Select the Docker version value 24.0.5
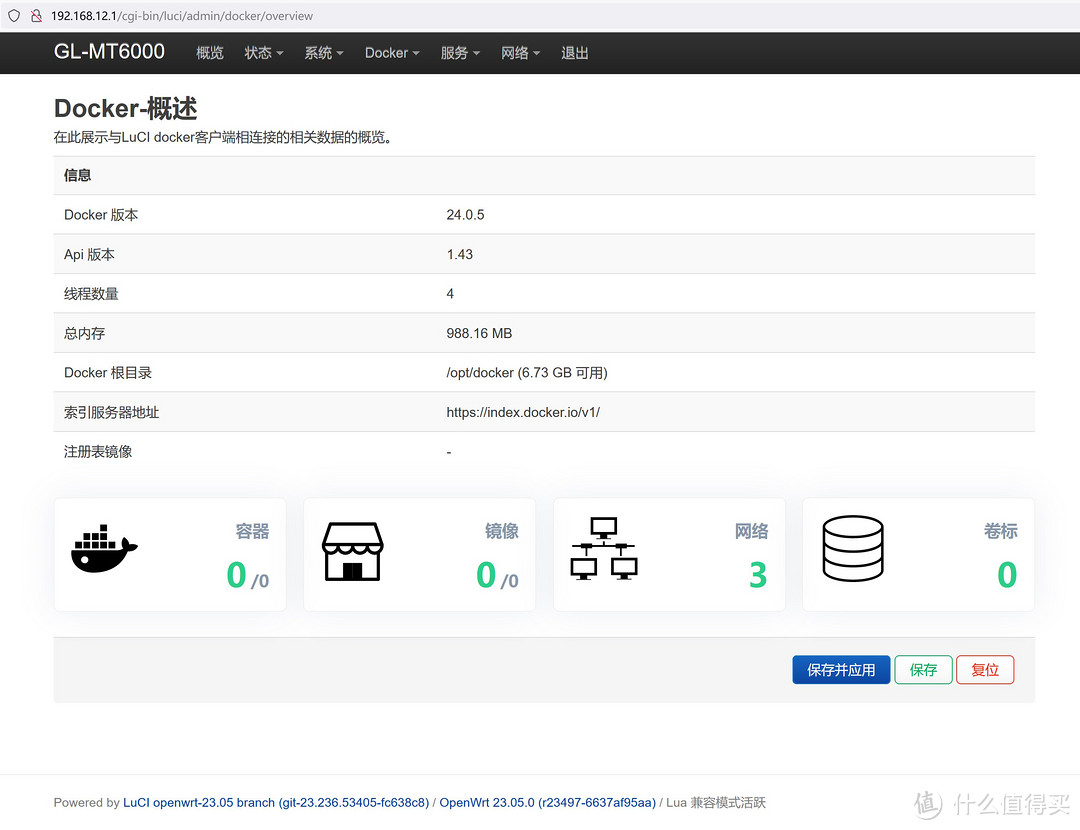The image size is (1080, 830). (x=465, y=215)
